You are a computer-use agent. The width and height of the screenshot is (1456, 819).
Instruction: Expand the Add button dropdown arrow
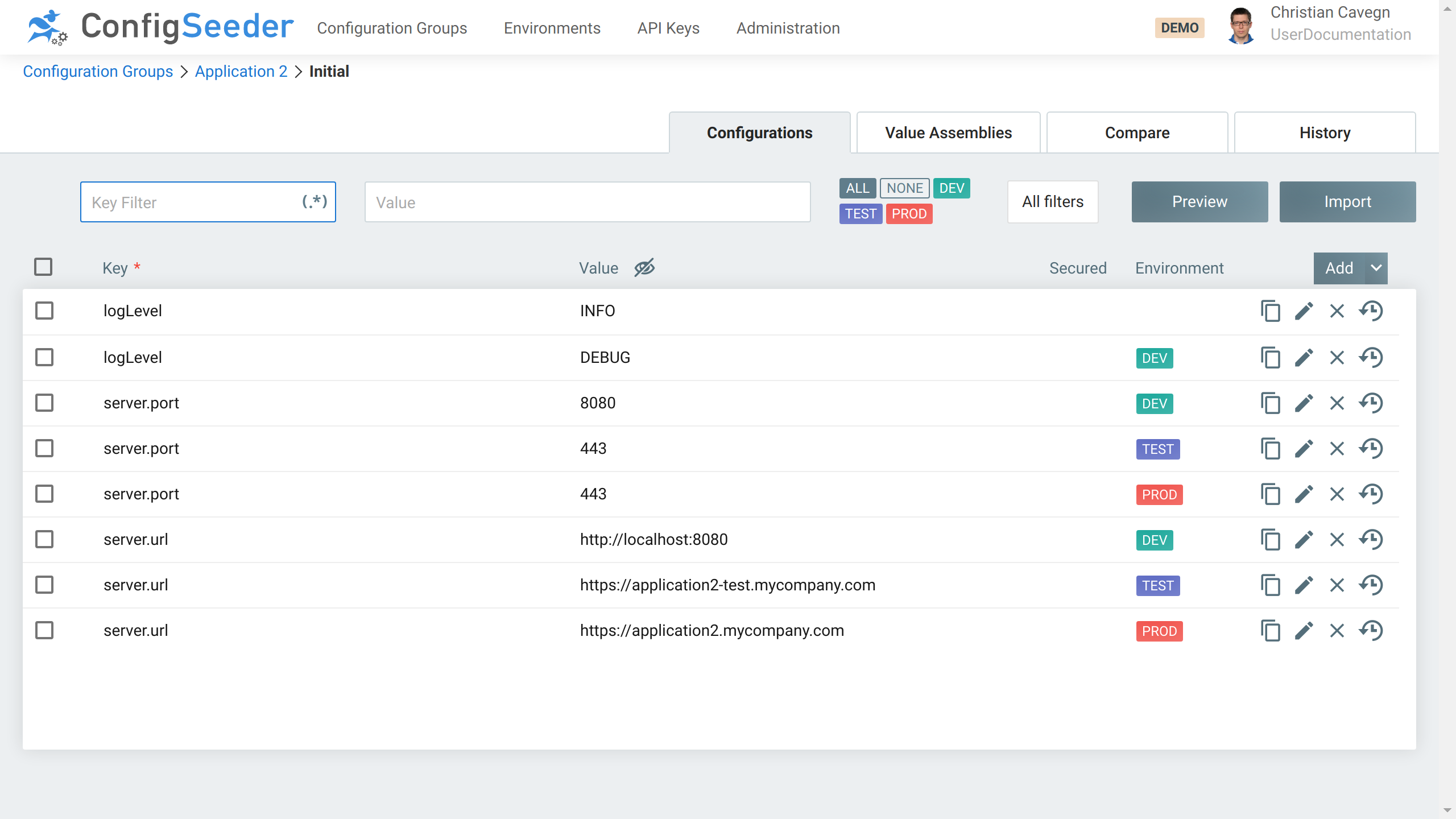[x=1376, y=268]
